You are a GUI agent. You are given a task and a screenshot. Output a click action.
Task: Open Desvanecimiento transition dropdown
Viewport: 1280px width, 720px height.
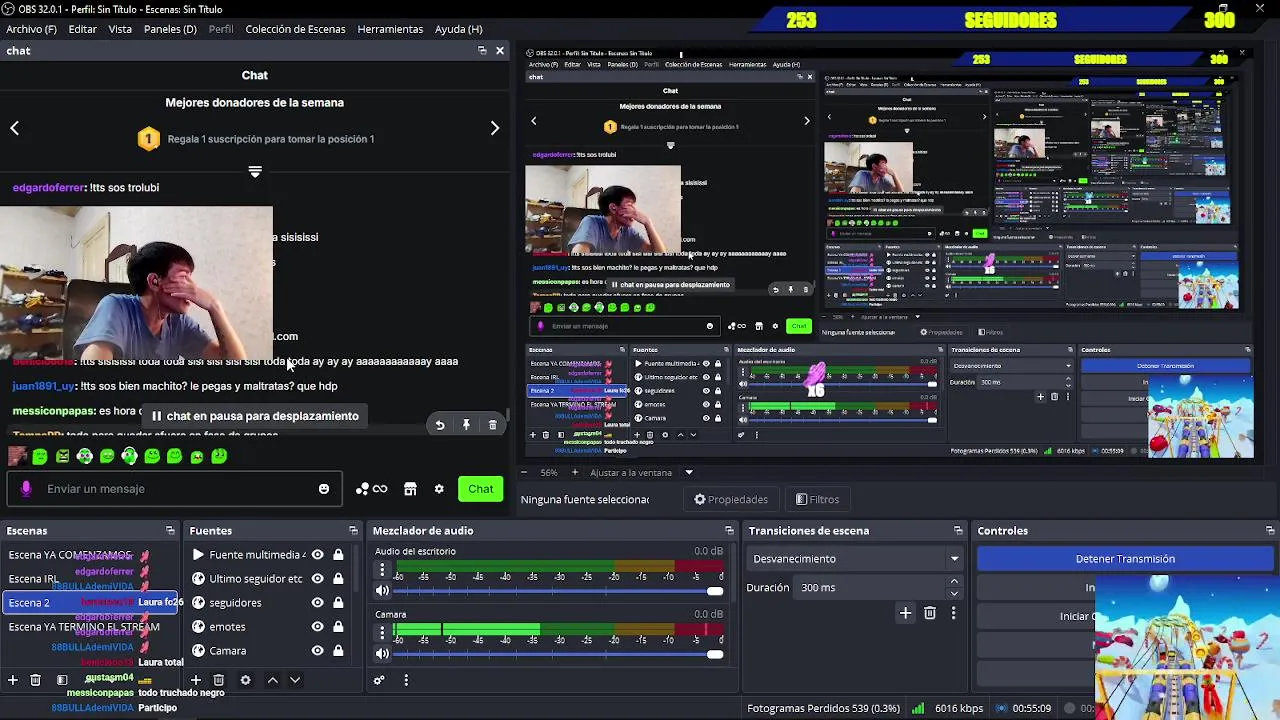pos(856,559)
